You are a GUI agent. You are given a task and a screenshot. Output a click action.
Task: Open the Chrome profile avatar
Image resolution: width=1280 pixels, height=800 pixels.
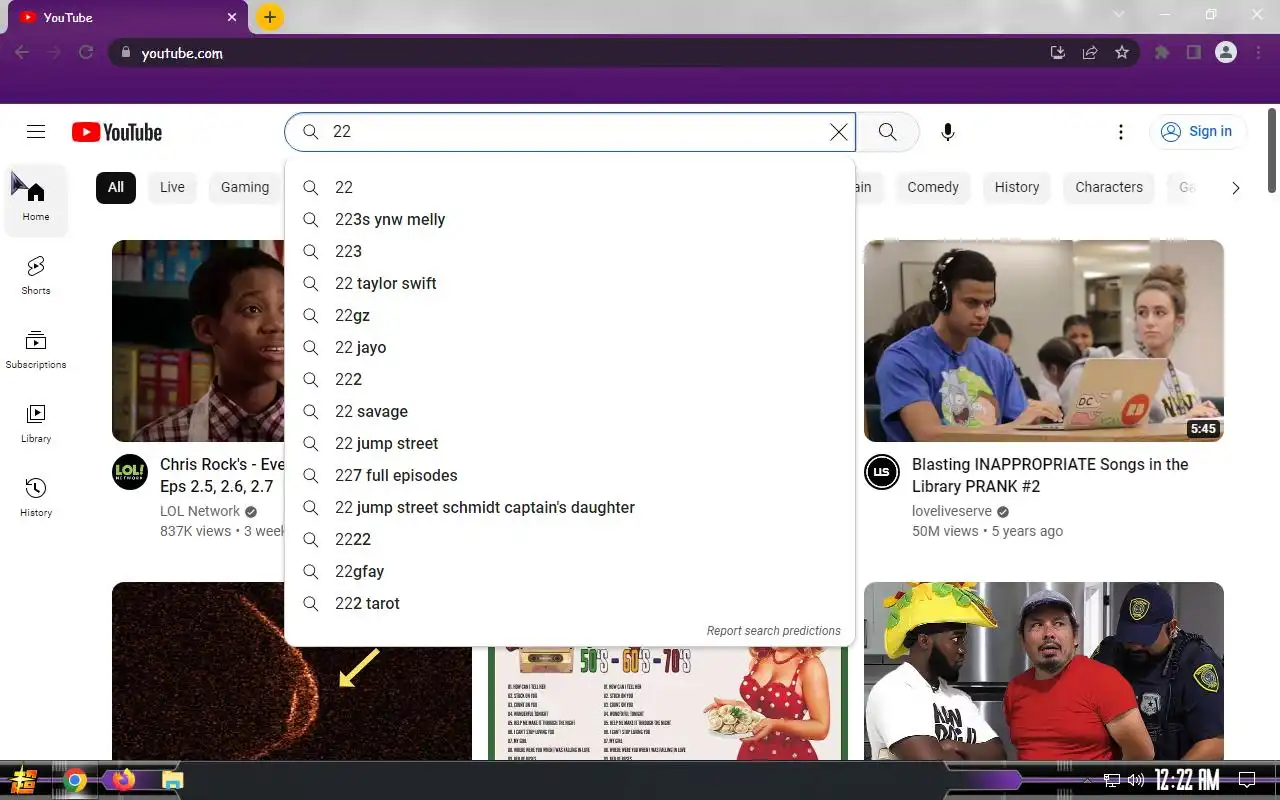click(1226, 53)
